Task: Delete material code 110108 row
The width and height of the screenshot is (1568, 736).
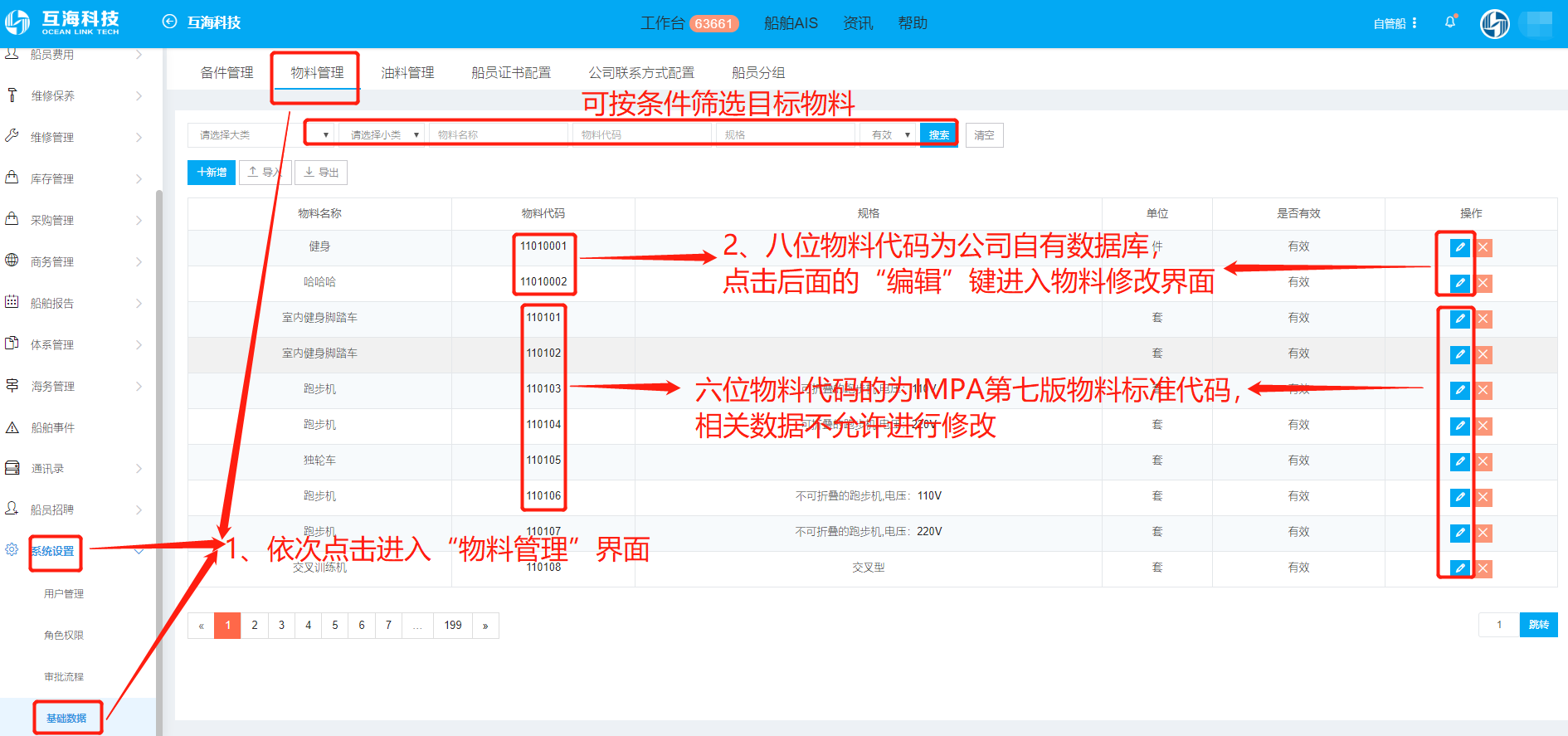Action: pyautogui.click(x=1483, y=568)
